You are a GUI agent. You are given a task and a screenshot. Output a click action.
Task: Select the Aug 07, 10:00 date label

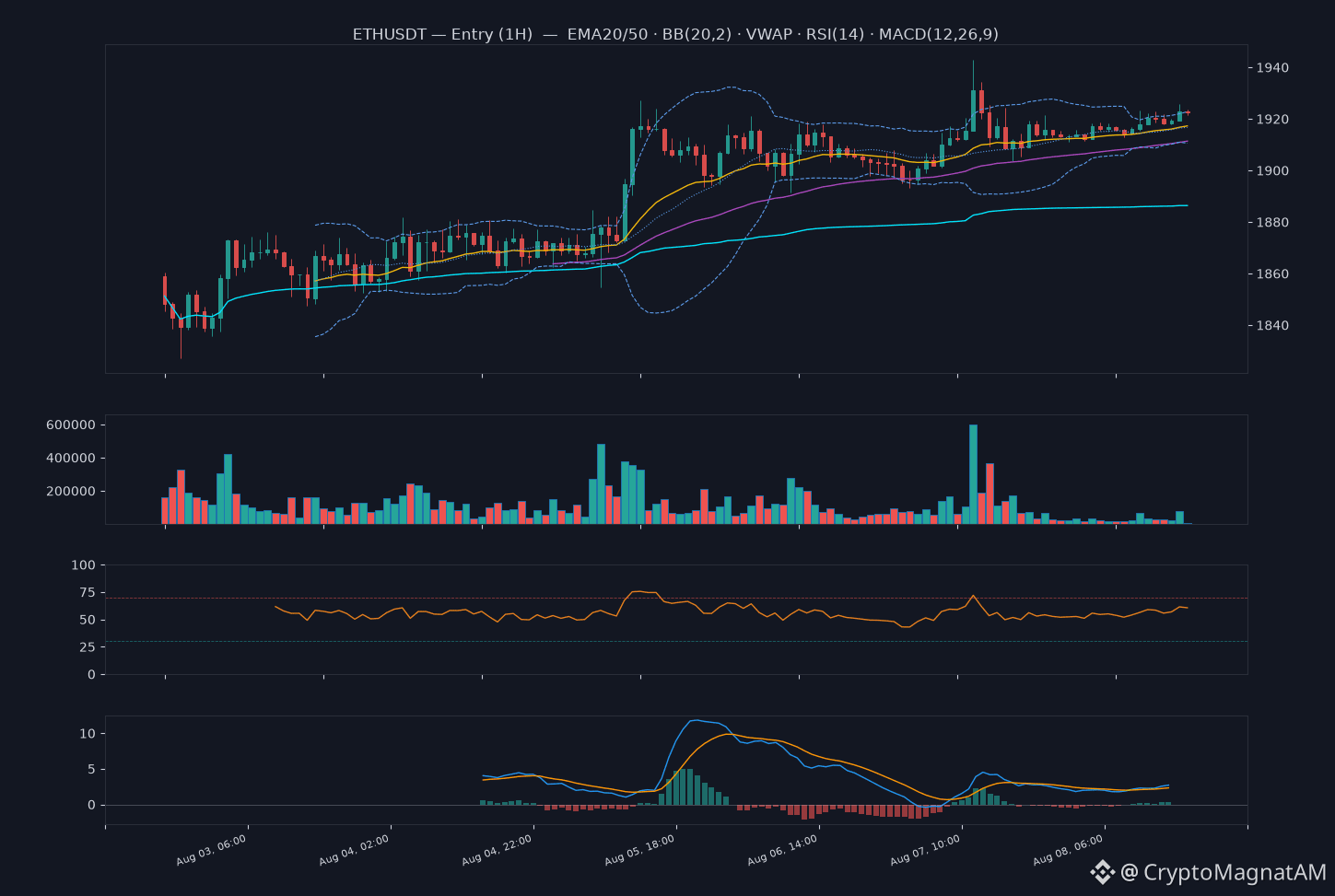(926, 851)
